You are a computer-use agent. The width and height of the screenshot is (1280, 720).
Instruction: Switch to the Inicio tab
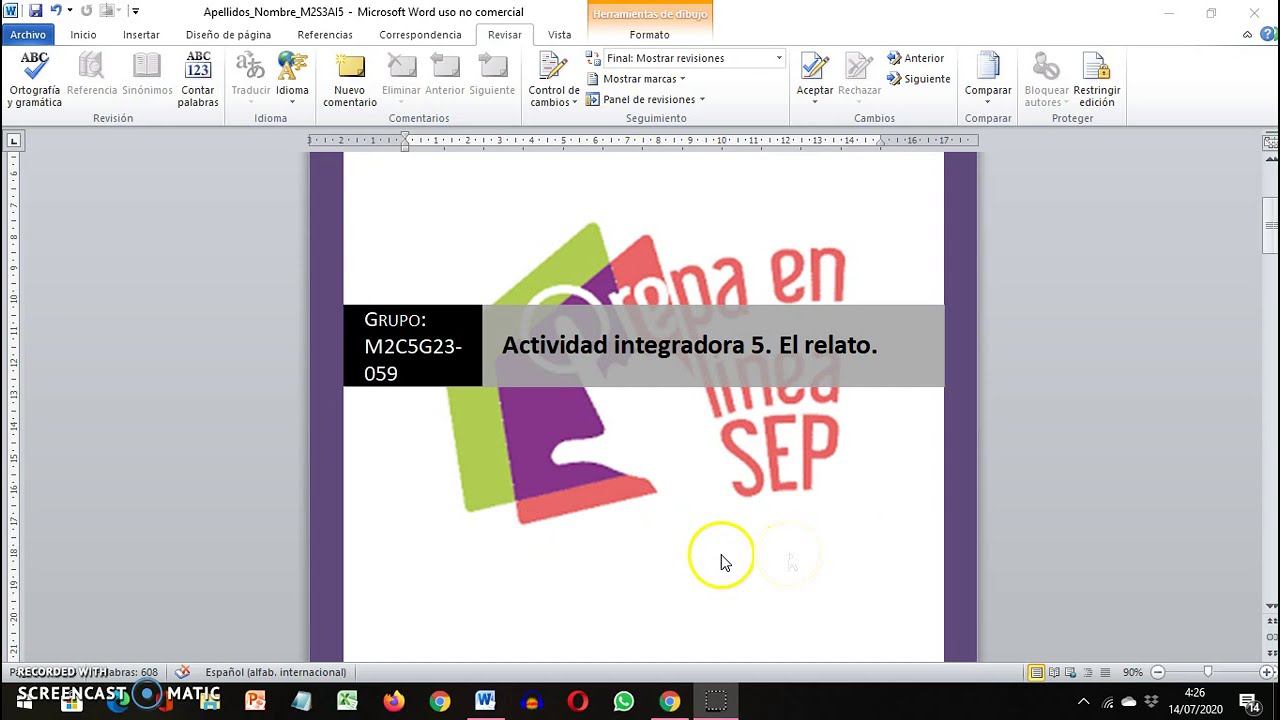[83, 35]
